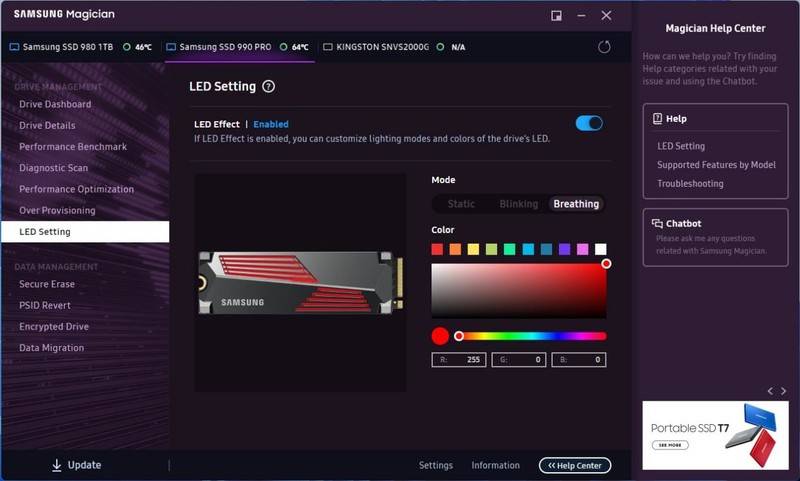
Task: Click the R value input field
Action: (459, 360)
